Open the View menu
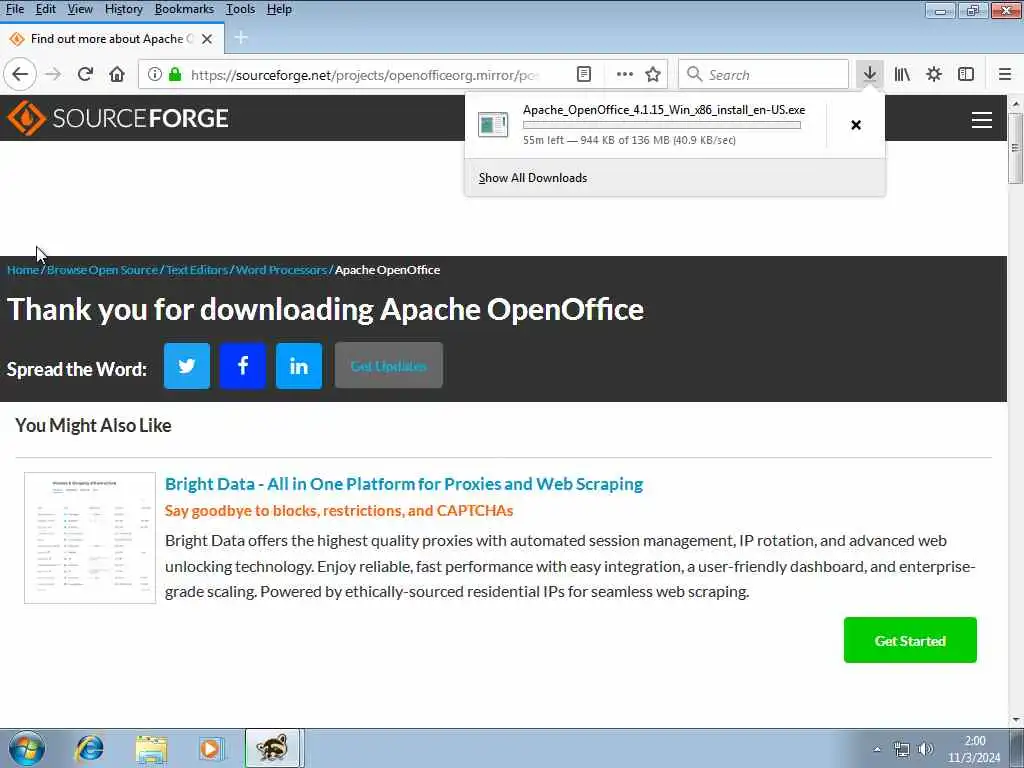This screenshot has width=1024, height=768. (x=80, y=9)
